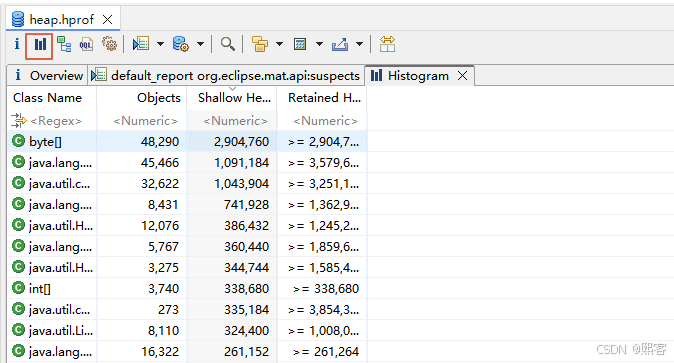Viewport: 674px width, 363px height.
Task: Open the dominator tree toolbar icon
Action: click(x=64, y=44)
